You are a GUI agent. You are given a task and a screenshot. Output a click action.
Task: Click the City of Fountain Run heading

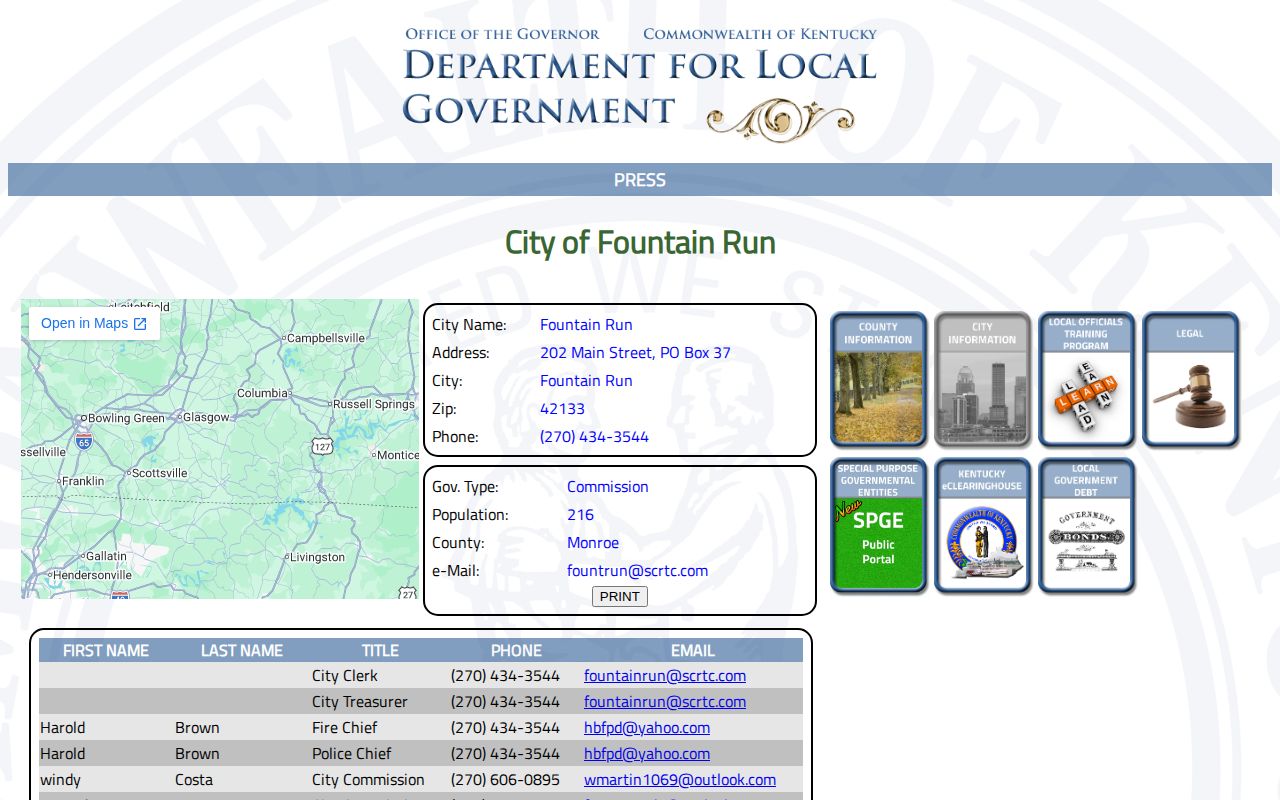pos(640,243)
